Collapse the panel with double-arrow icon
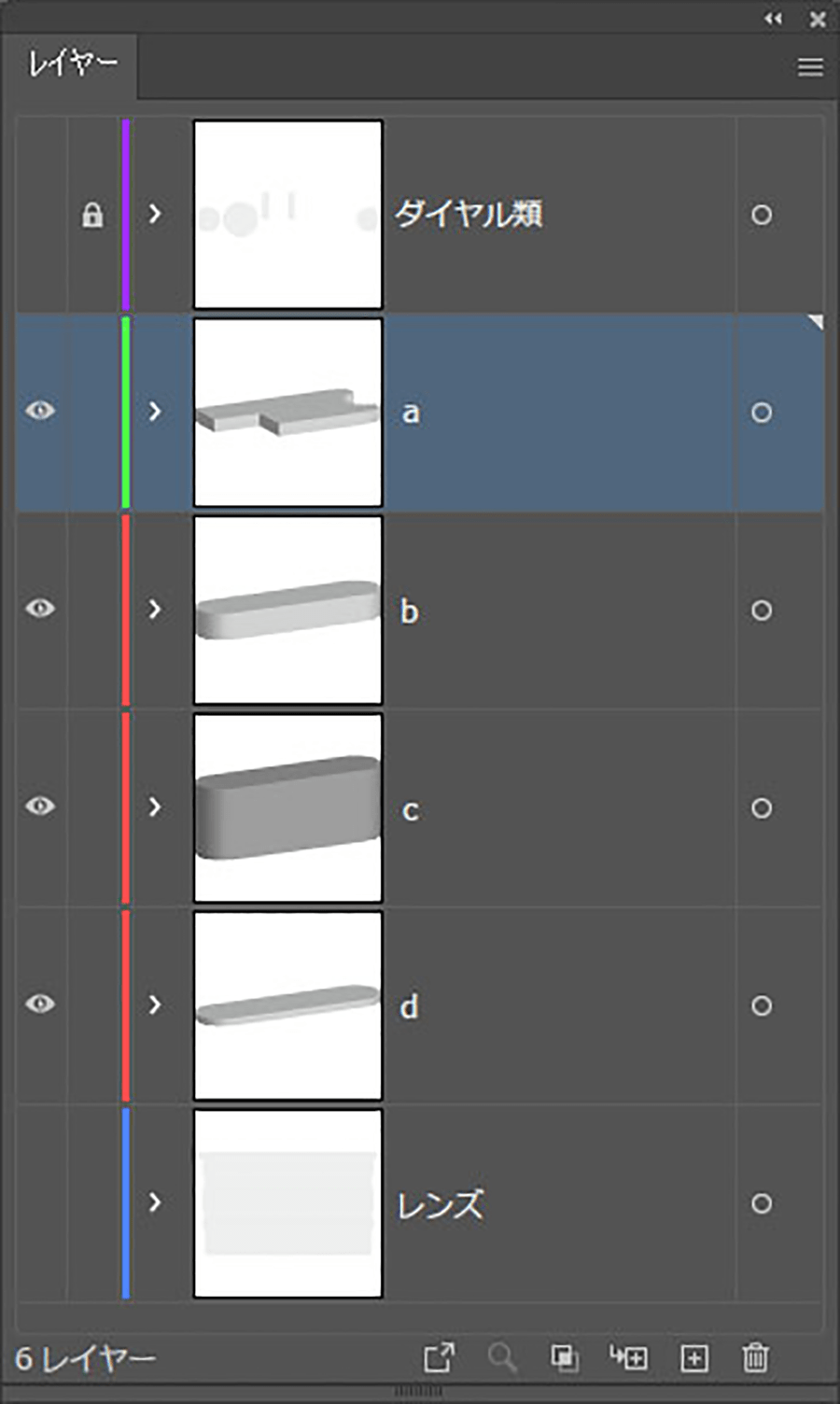The width and height of the screenshot is (840, 1404). click(773, 19)
